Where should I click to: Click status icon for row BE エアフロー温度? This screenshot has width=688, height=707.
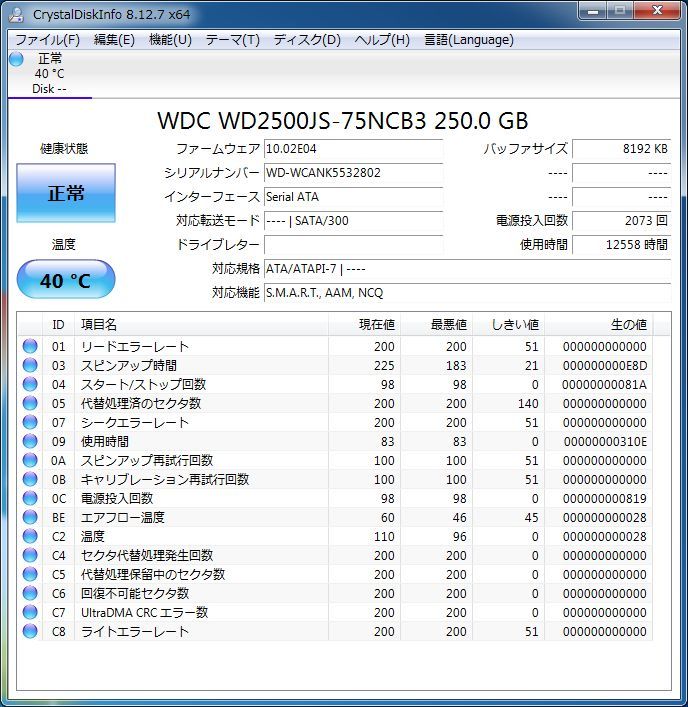[x=30, y=517]
